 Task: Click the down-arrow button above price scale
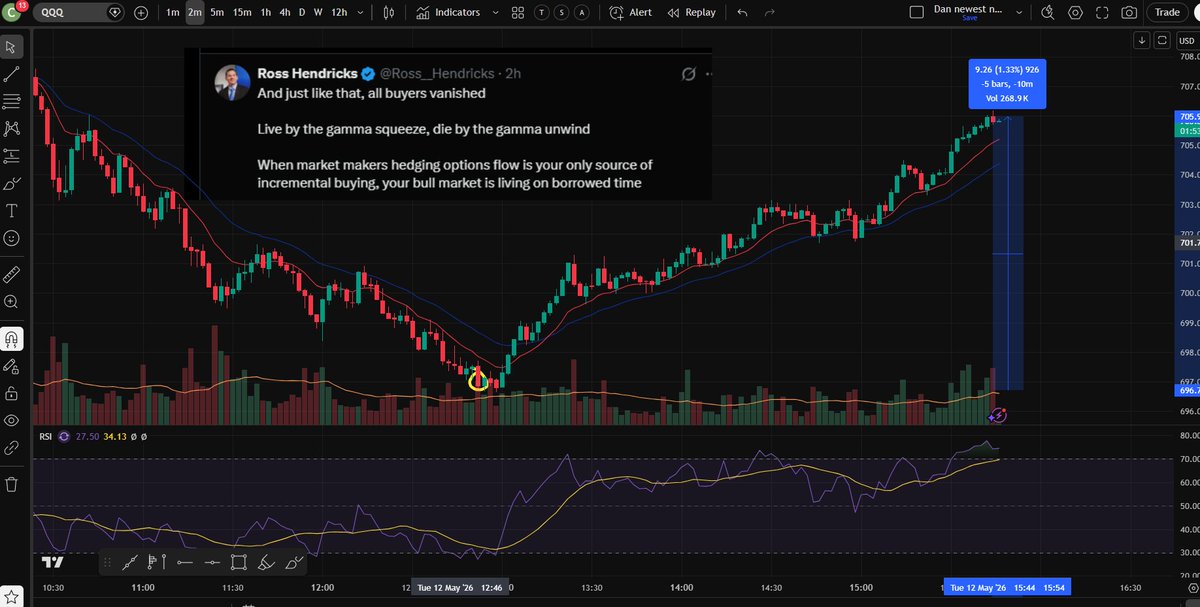[1143, 40]
